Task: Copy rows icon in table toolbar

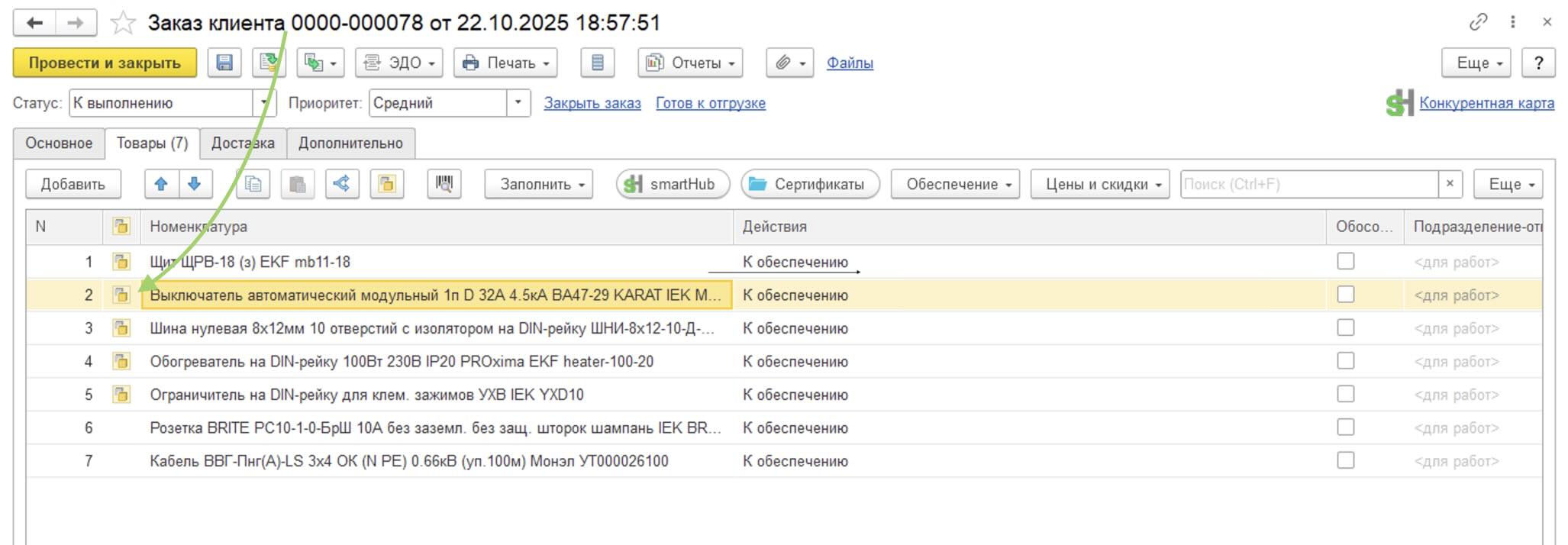Action: click(253, 184)
